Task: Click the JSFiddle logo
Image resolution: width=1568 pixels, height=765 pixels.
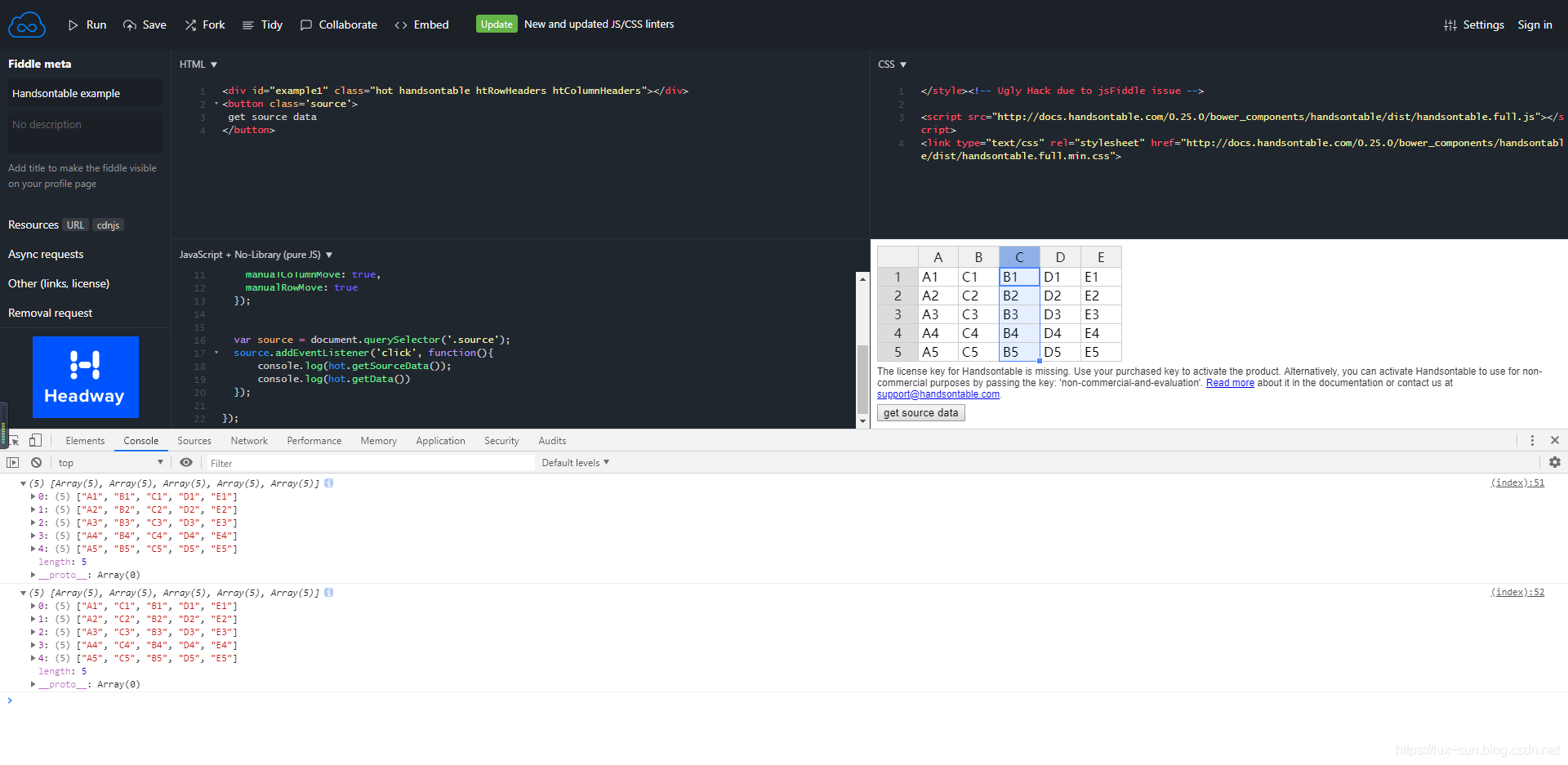Action: pyautogui.click(x=27, y=24)
